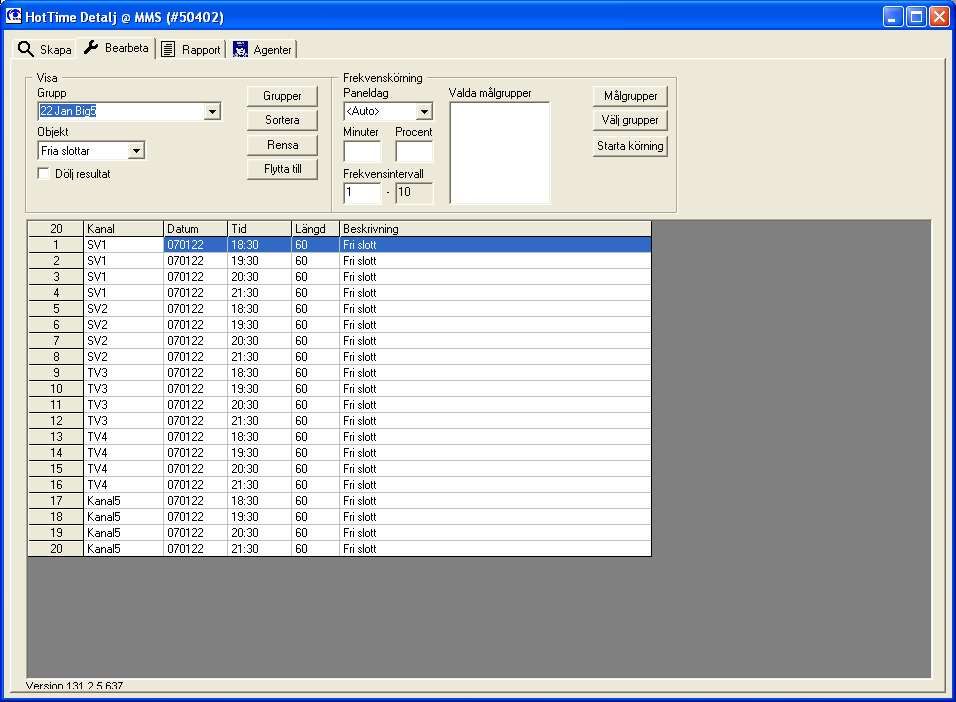The image size is (956, 702).
Task: Click the Frekvensintervall end field showing 10
Action: pos(414,193)
